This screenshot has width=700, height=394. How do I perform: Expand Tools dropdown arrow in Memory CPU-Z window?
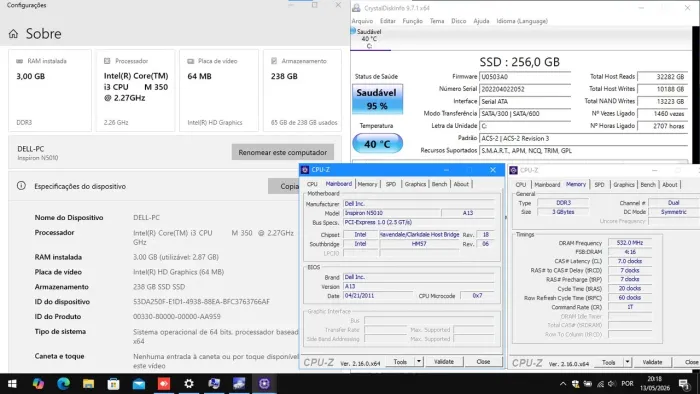[627, 362]
